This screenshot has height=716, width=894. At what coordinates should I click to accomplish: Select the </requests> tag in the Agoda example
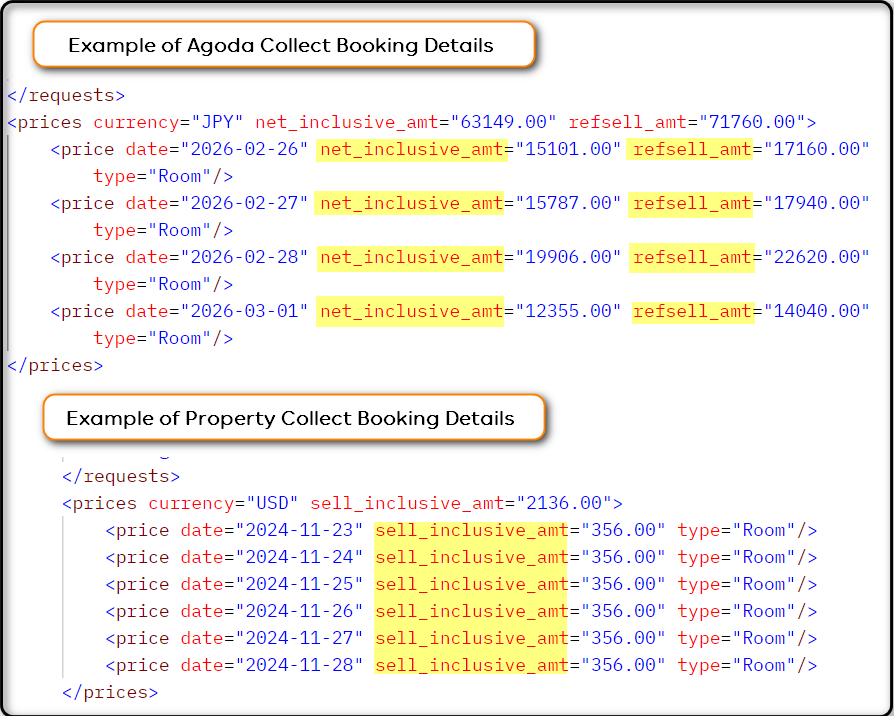(66, 95)
